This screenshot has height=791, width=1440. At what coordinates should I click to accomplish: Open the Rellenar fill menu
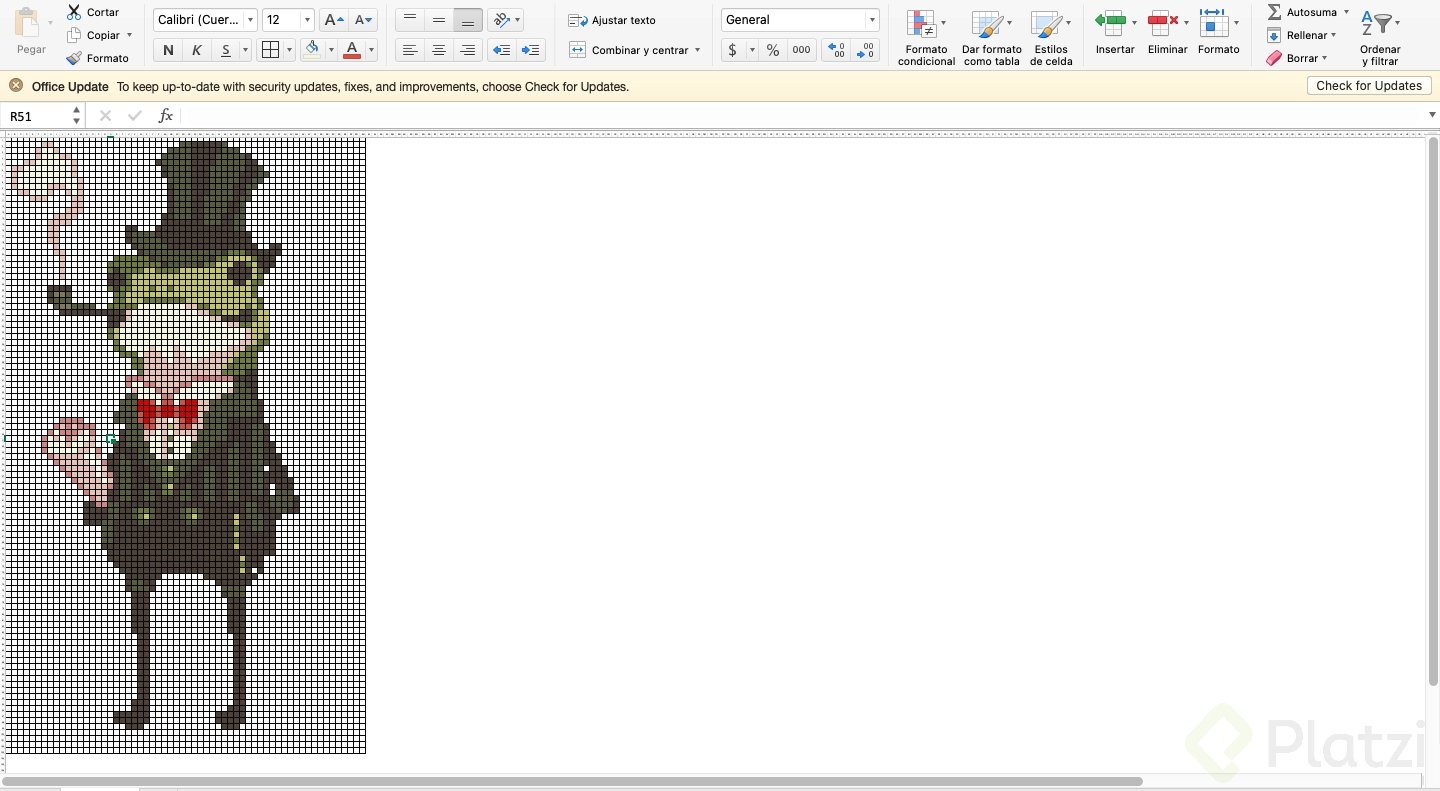pyautogui.click(x=1301, y=35)
